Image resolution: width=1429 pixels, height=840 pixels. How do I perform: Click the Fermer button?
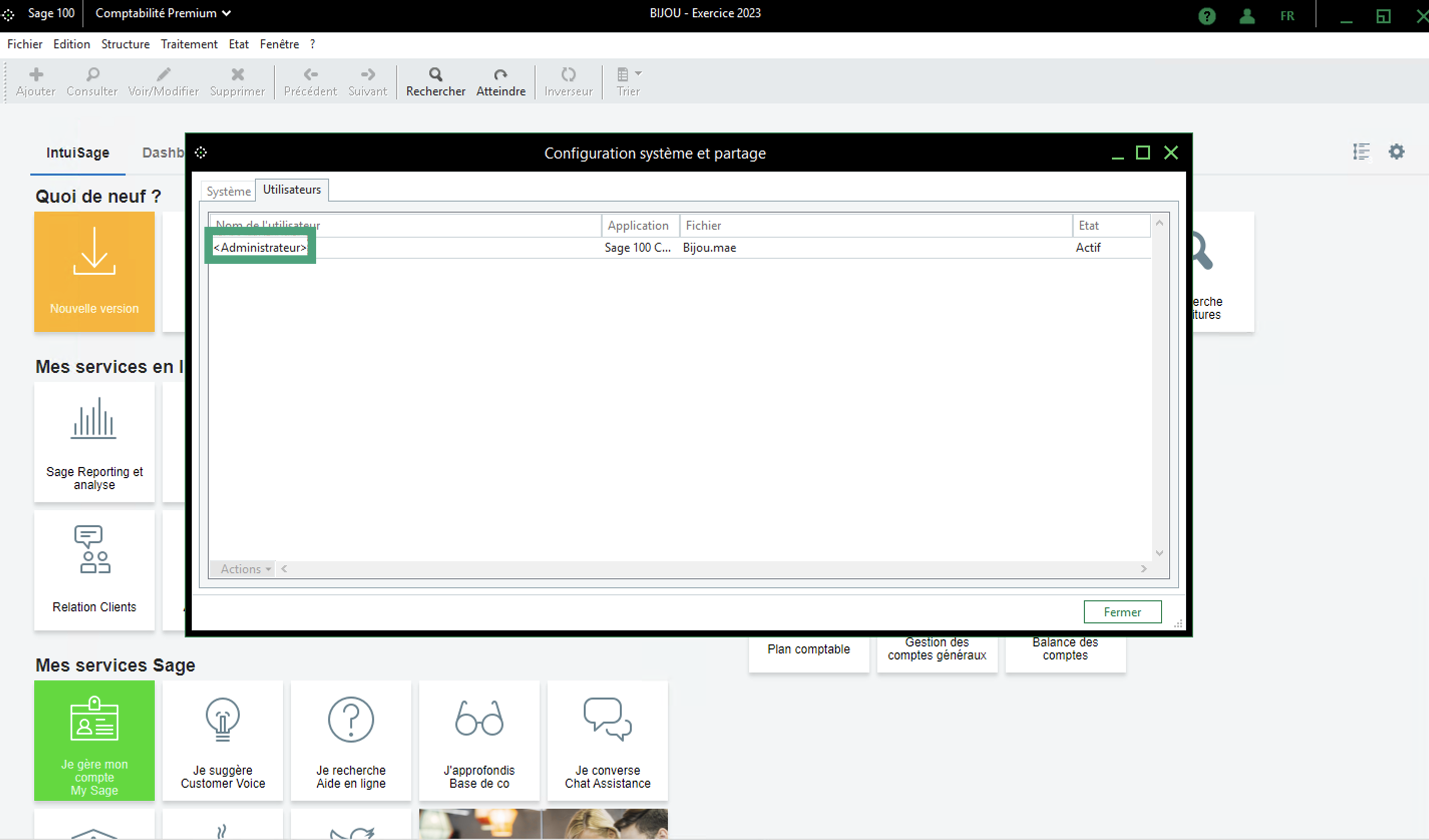[x=1122, y=611]
